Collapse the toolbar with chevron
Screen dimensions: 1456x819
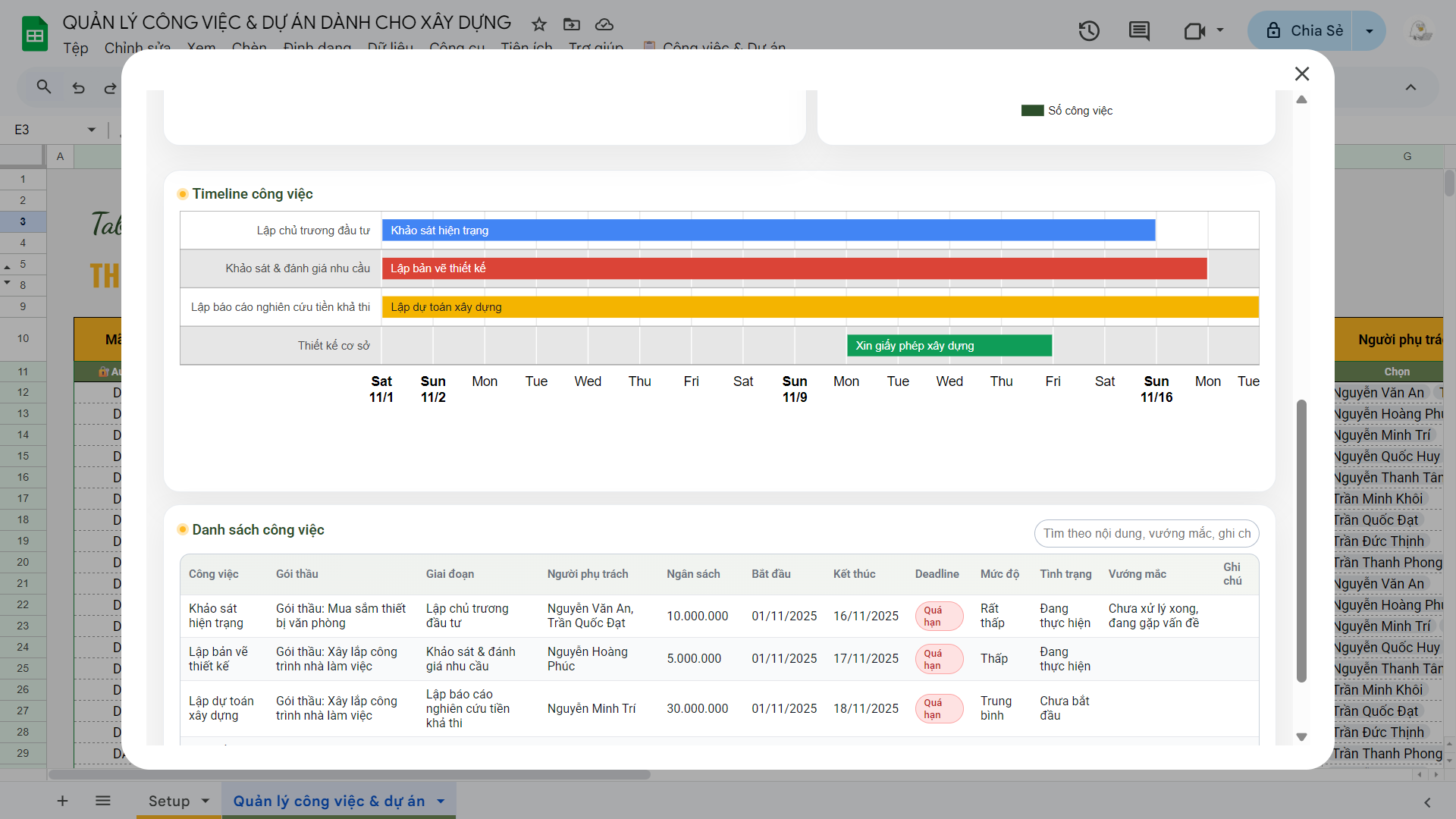coord(1410,87)
